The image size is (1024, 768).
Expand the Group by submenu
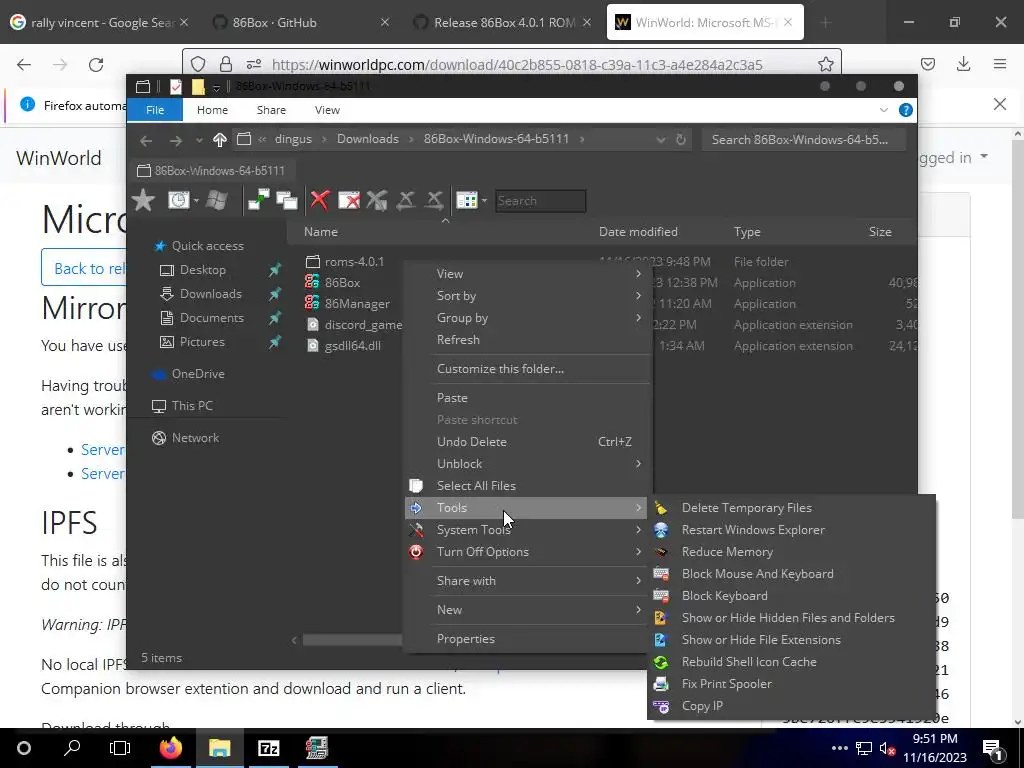[526, 318]
